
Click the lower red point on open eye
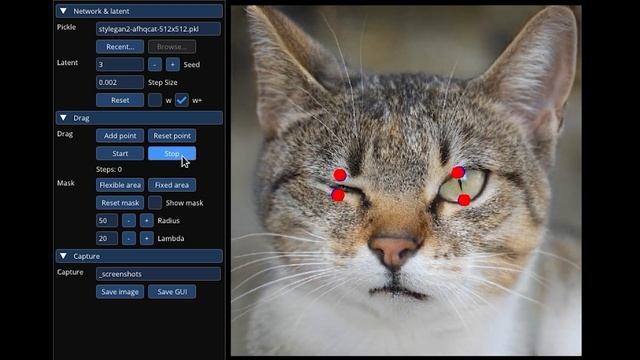464,200
